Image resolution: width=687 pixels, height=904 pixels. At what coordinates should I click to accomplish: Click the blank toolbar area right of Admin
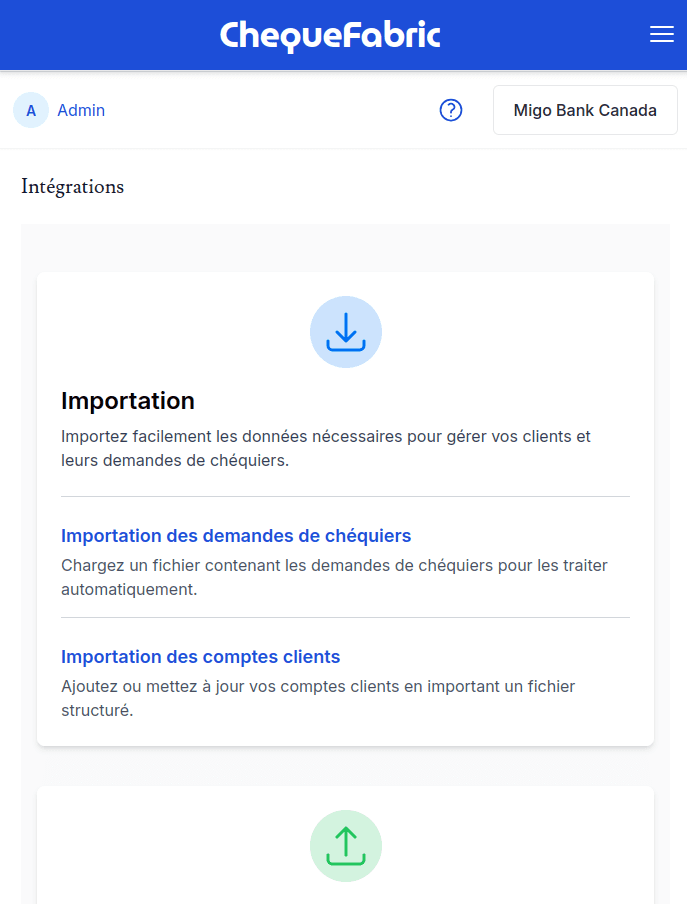(x=270, y=110)
